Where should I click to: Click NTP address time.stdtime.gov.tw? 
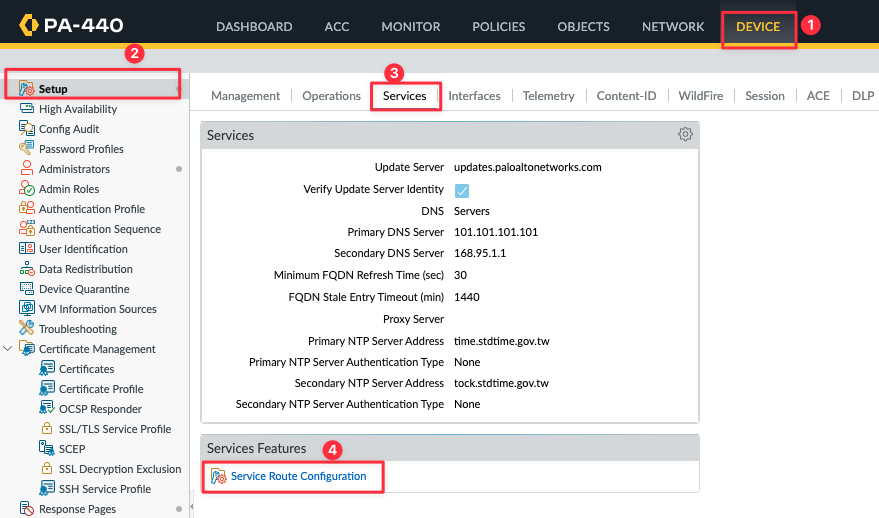[x=502, y=341]
